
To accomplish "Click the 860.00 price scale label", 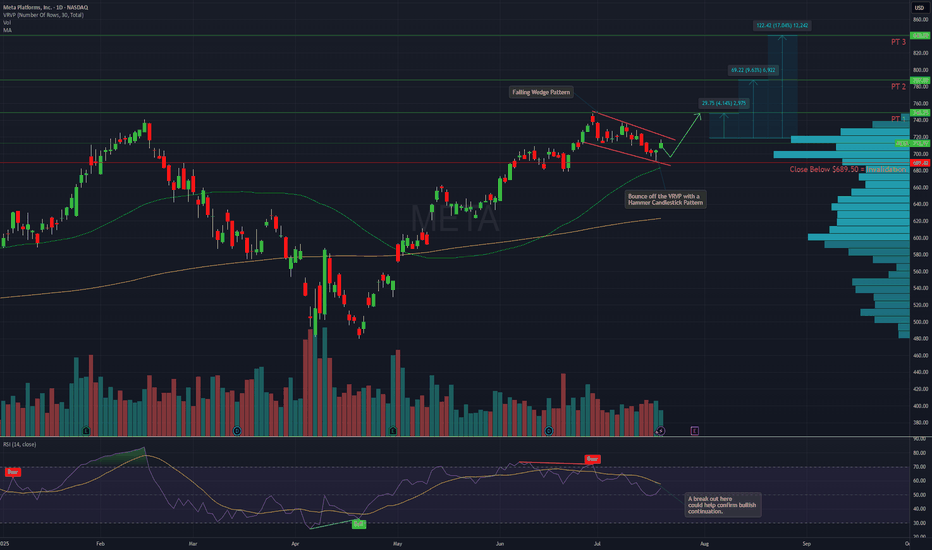I will 920,20.
